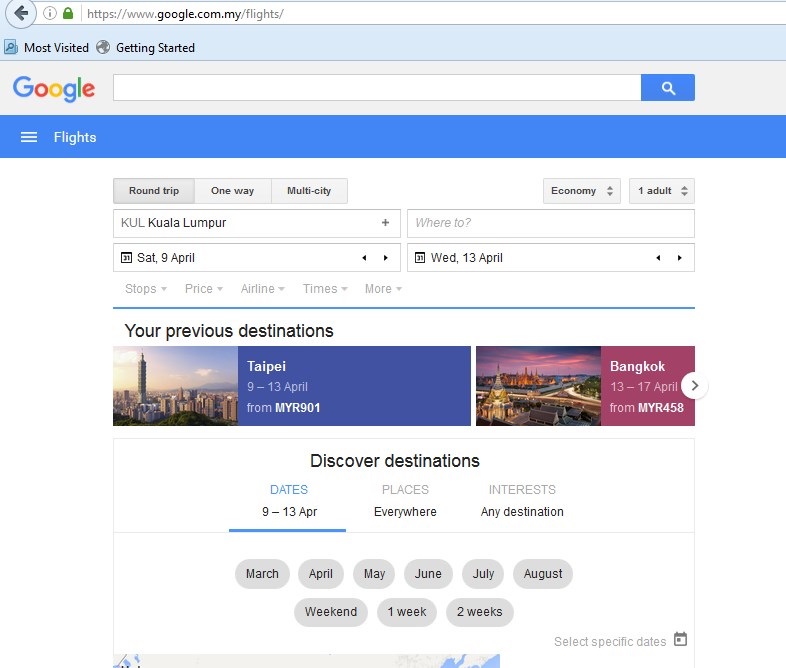
Task: Expand the Airline filter dropdown
Action: (x=263, y=289)
